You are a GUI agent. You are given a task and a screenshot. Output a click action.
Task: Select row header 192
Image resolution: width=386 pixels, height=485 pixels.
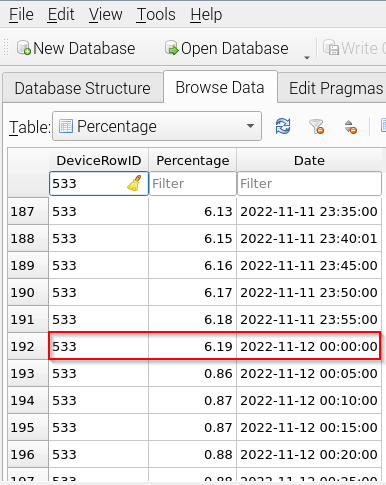(x=28, y=346)
